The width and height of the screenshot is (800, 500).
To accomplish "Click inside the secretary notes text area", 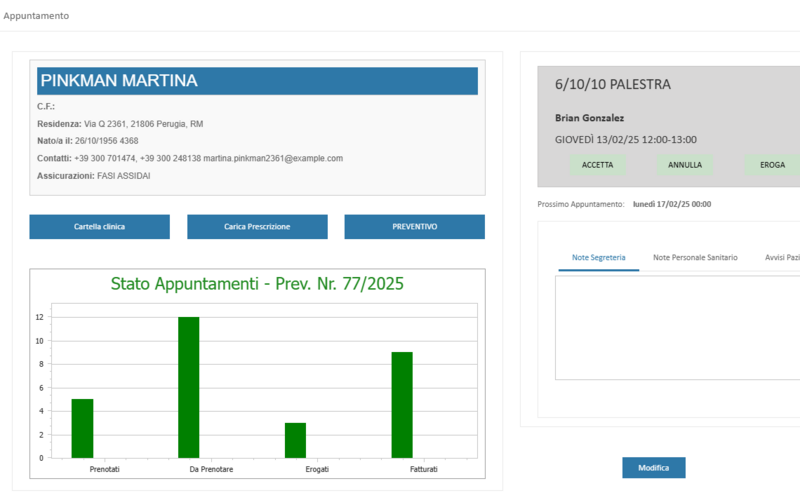I will 677,327.
